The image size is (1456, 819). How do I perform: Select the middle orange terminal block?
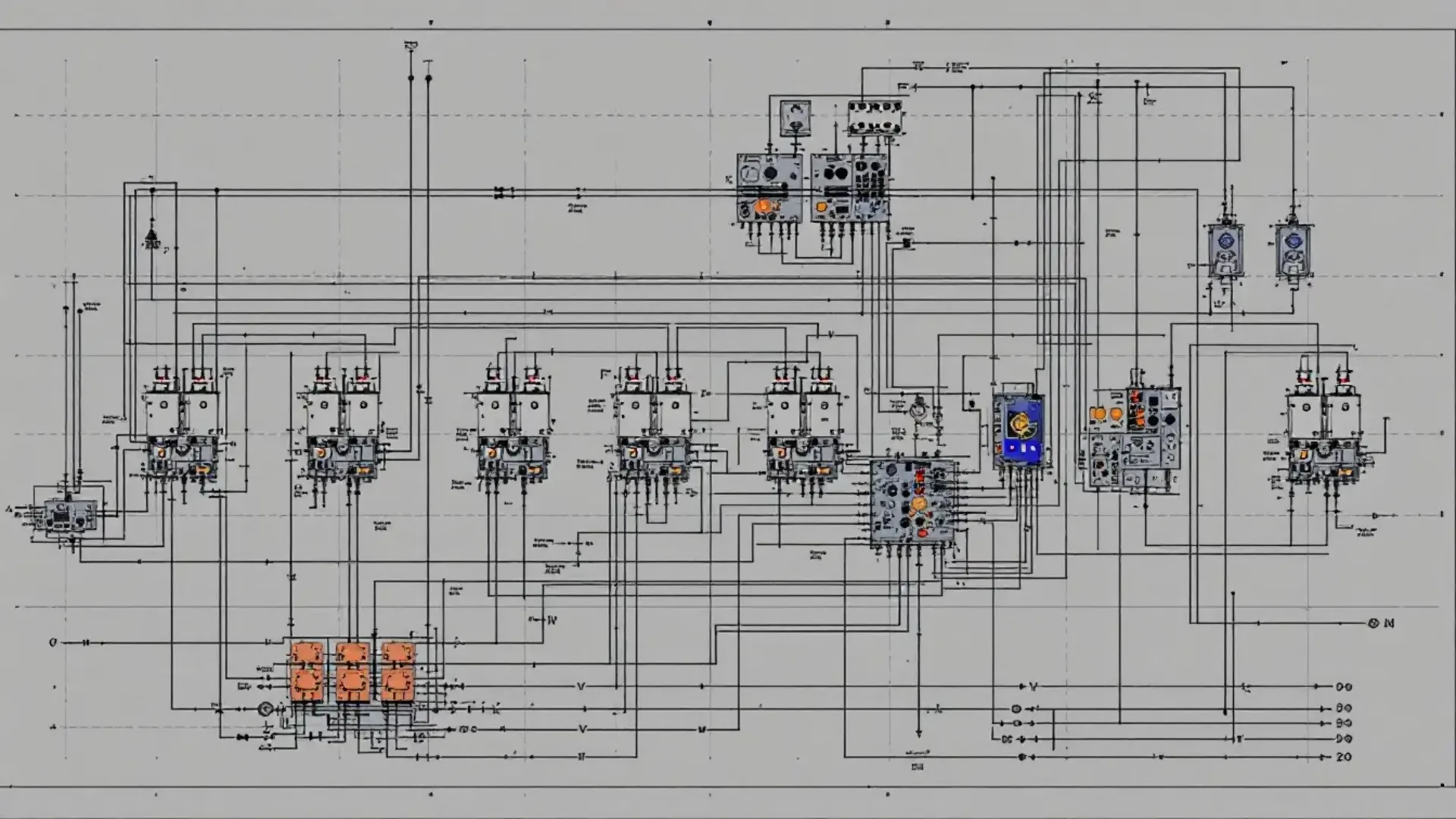[x=353, y=672]
